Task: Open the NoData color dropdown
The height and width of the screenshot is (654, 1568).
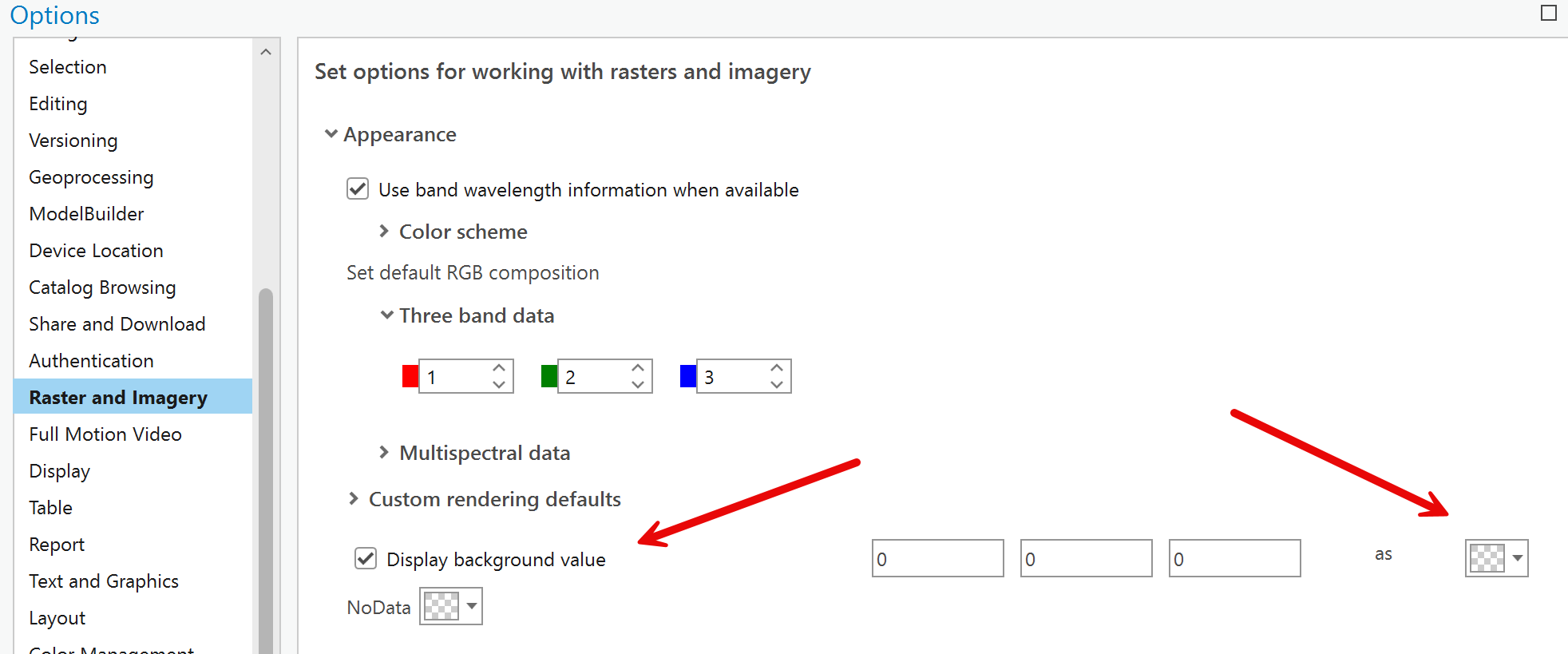Action: click(449, 606)
